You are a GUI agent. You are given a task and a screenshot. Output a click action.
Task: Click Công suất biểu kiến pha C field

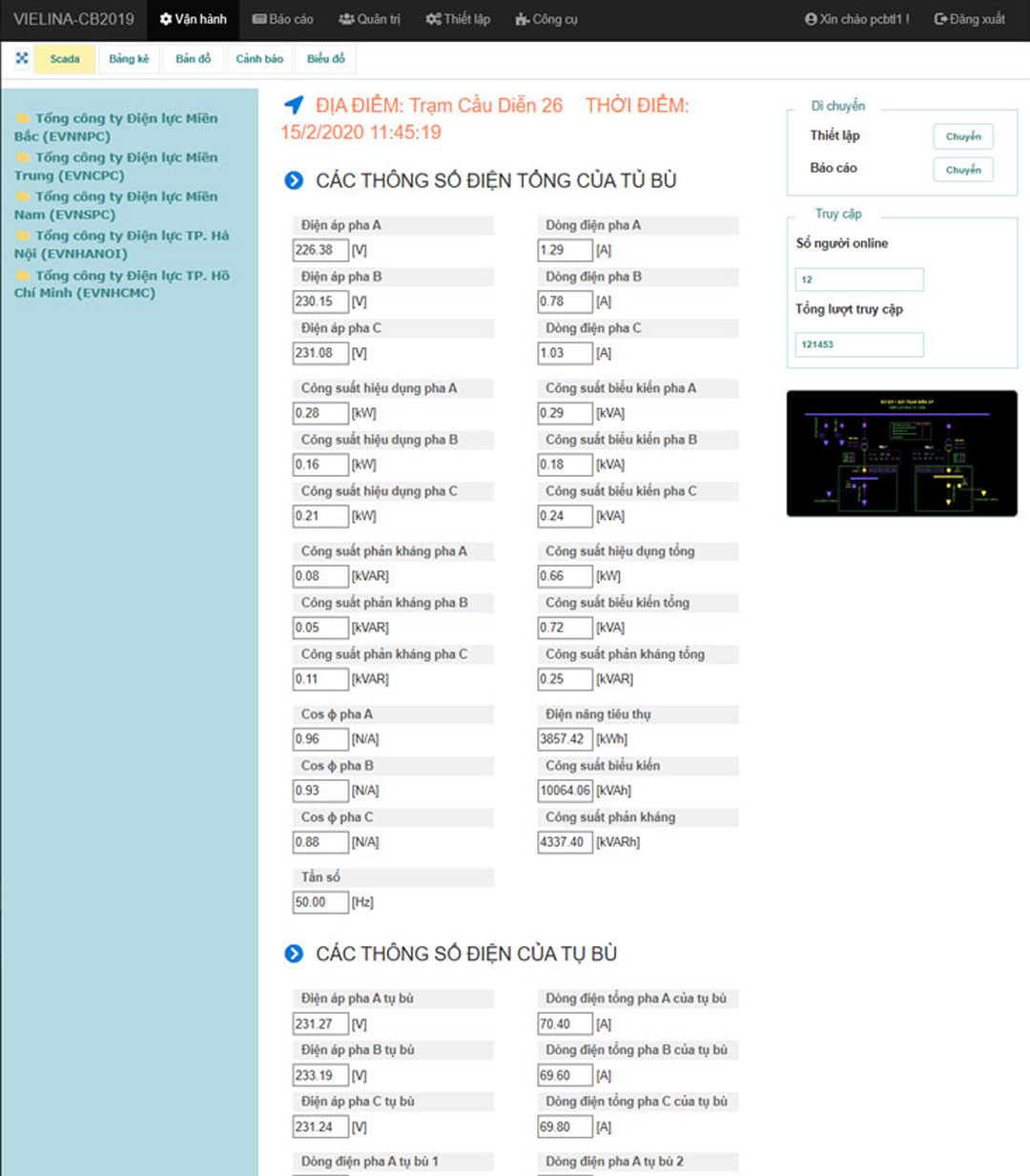(566, 516)
